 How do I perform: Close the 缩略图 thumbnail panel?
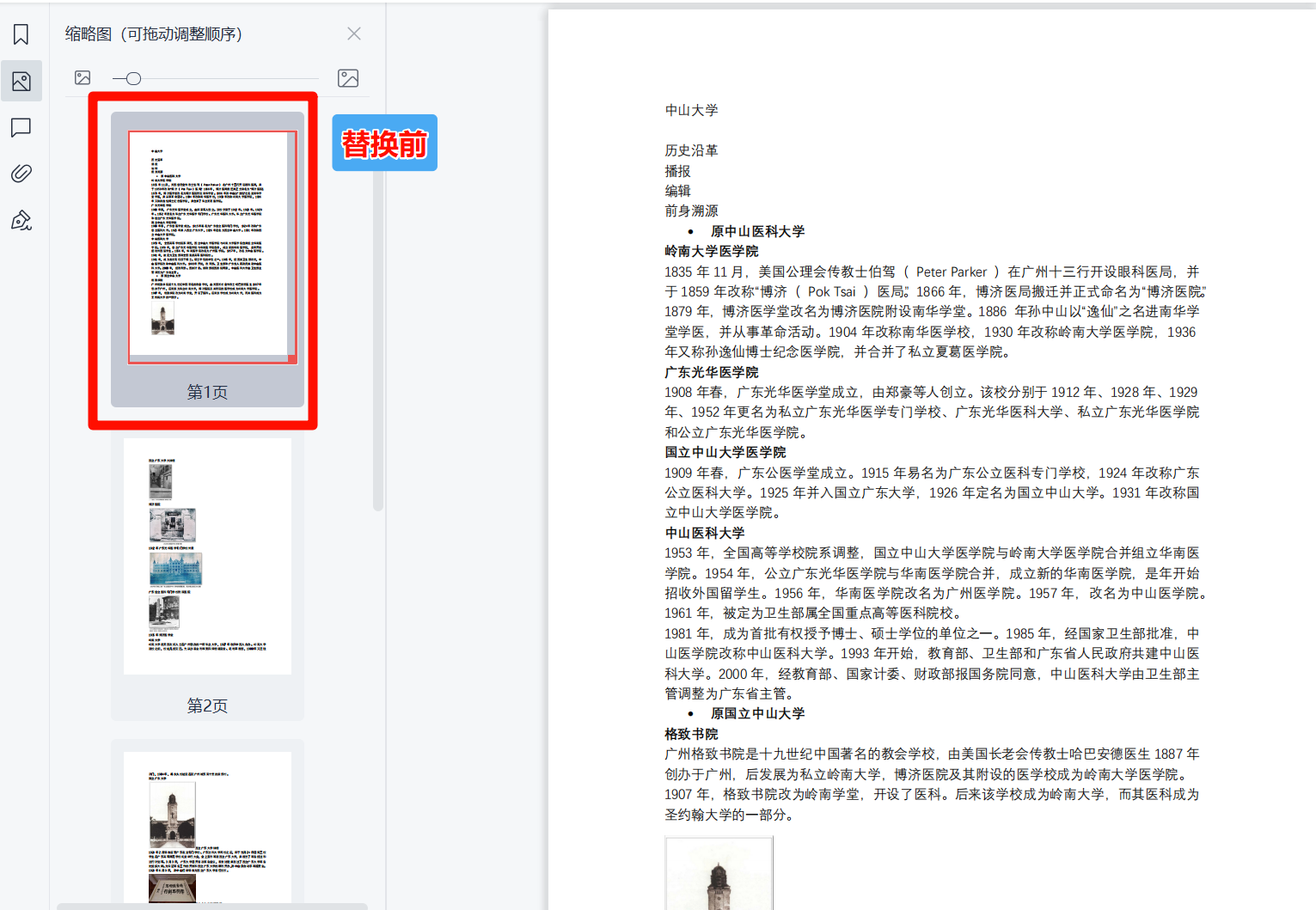(x=354, y=34)
